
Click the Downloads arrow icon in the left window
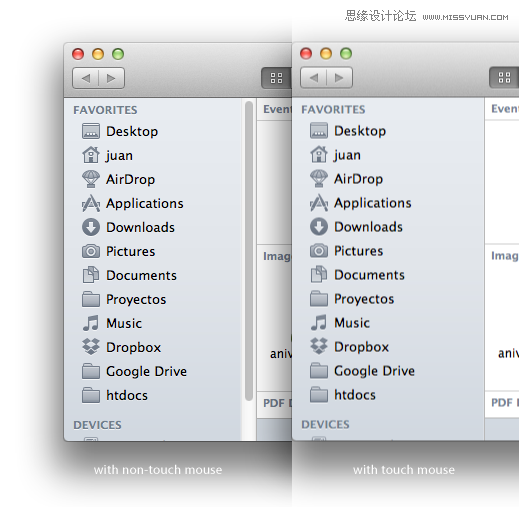pyautogui.click(x=91, y=227)
